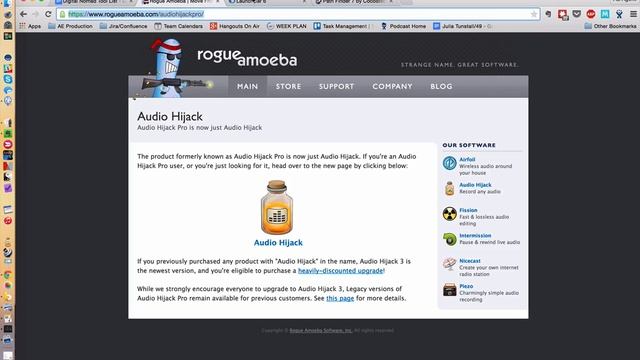Click the Pocket extension icon
Screen dimensions: 640x360
[576, 14]
